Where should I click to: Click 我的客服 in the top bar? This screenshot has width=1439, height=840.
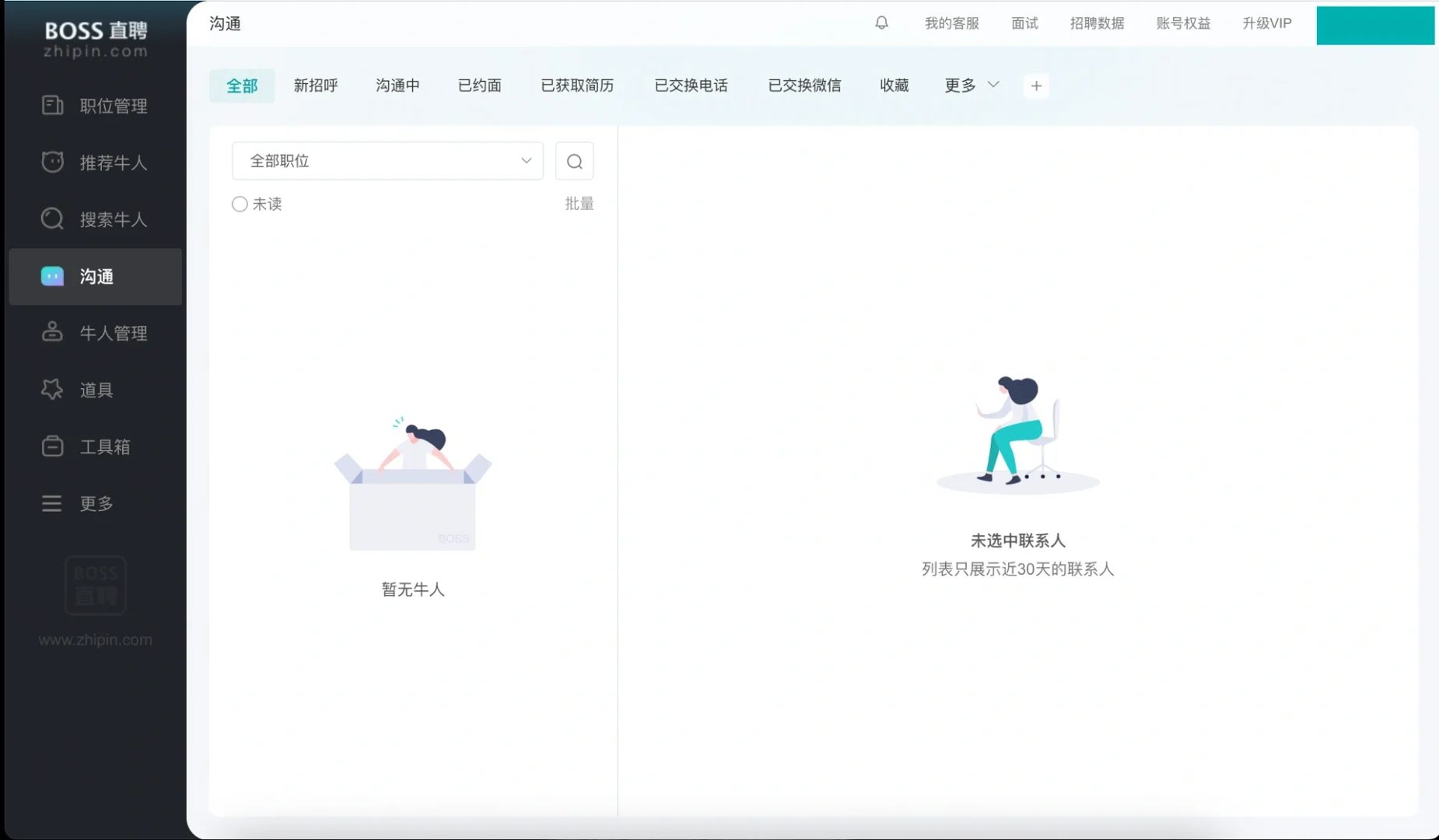point(951,23)
